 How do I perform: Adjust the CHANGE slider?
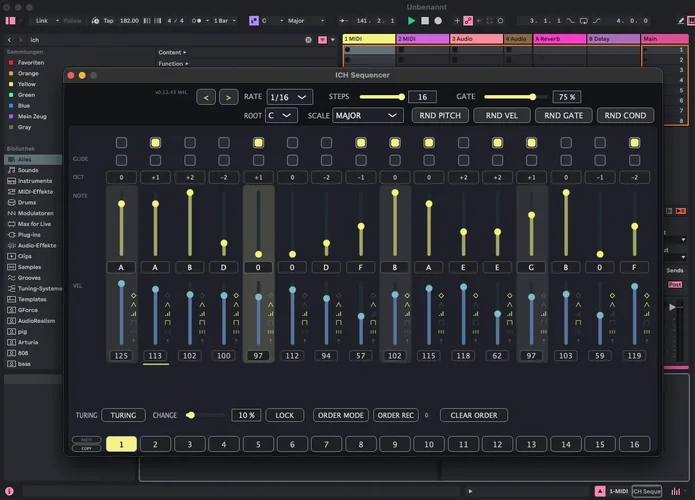(206, 415)
